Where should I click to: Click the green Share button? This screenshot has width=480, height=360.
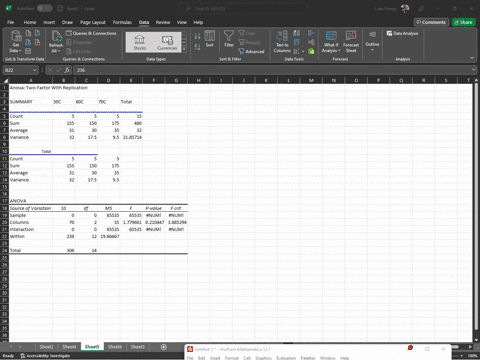click(x=464, y=22)
